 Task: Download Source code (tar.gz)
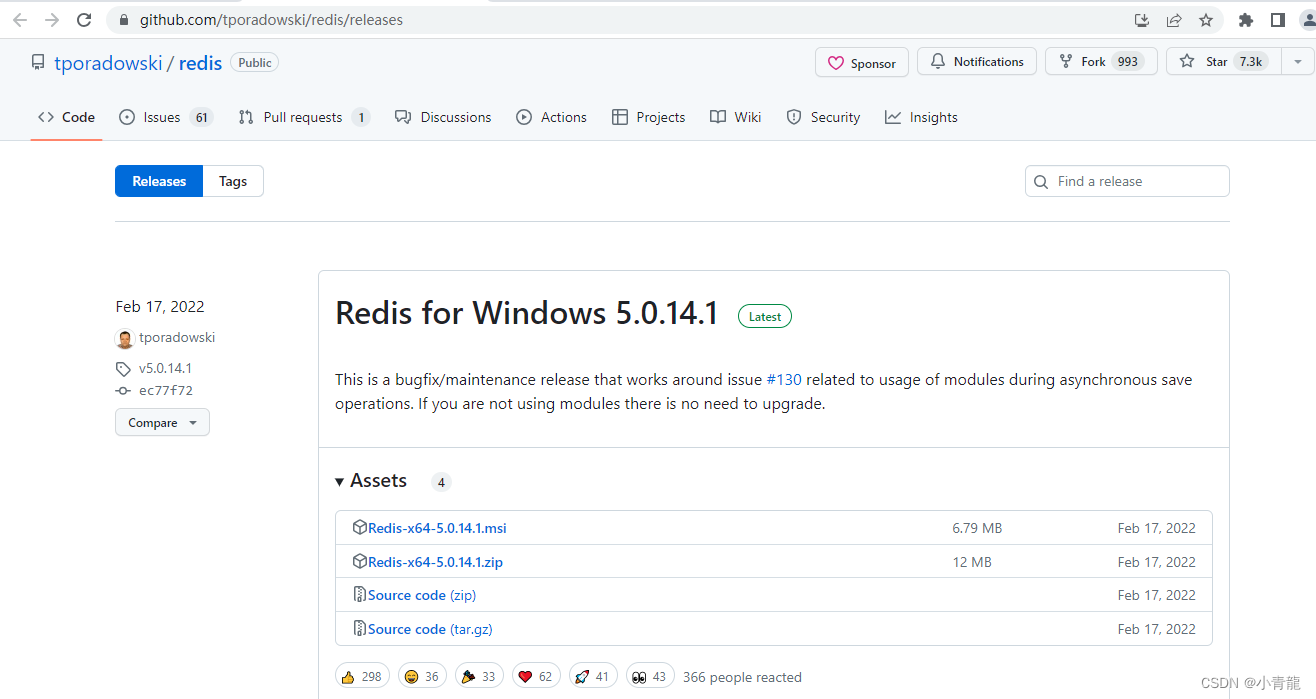430,629
